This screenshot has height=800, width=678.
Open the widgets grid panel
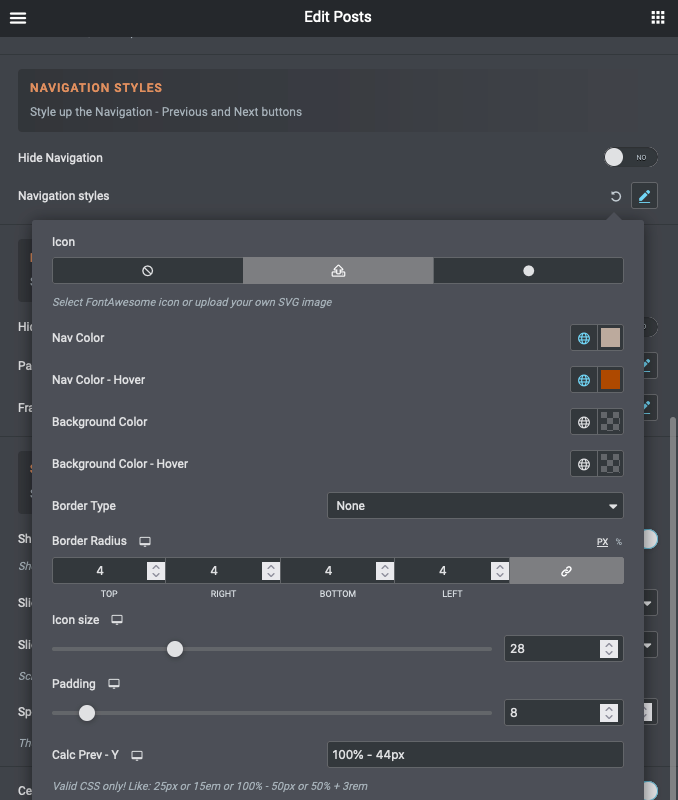coord(658,17)
